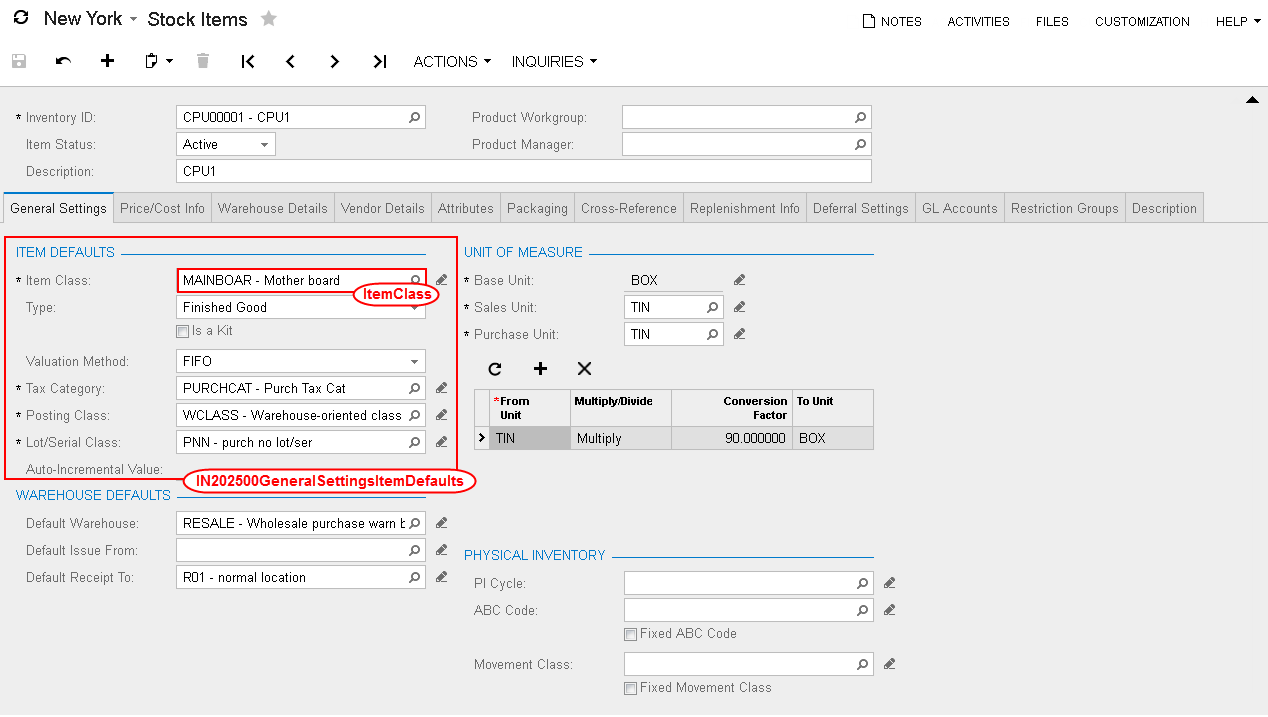The image size is (1268, 717).
Task: Open the Warehouse Details tab
Action: point(272,208)
